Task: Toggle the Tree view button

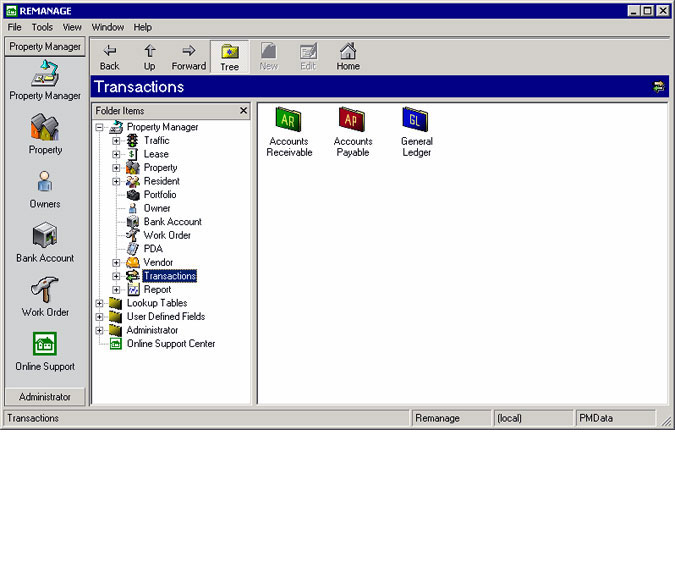Action: click(x=229, y=57)
